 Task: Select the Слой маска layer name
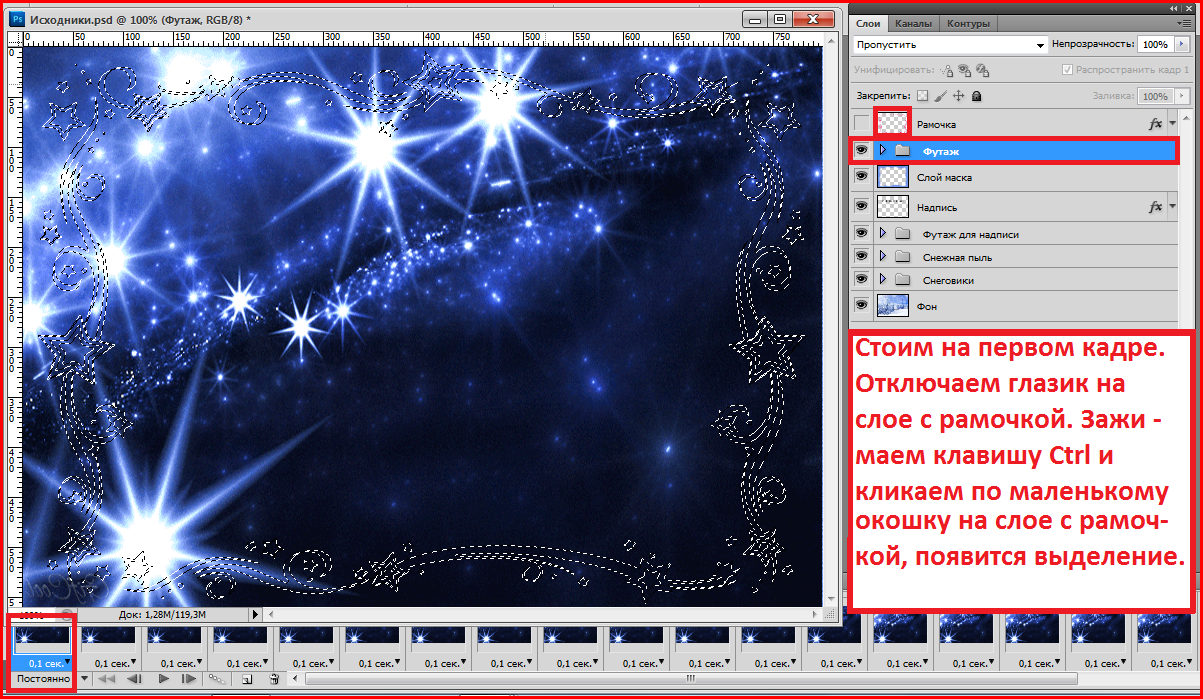click(944, 177)
